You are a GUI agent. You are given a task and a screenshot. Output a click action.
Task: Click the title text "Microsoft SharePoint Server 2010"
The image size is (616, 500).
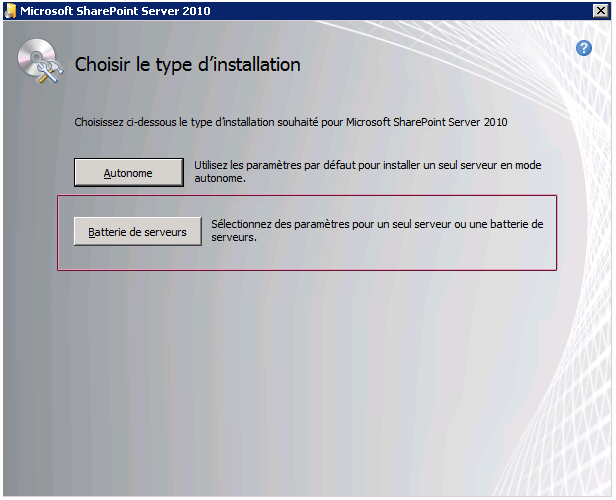click(x=115, y=11)
